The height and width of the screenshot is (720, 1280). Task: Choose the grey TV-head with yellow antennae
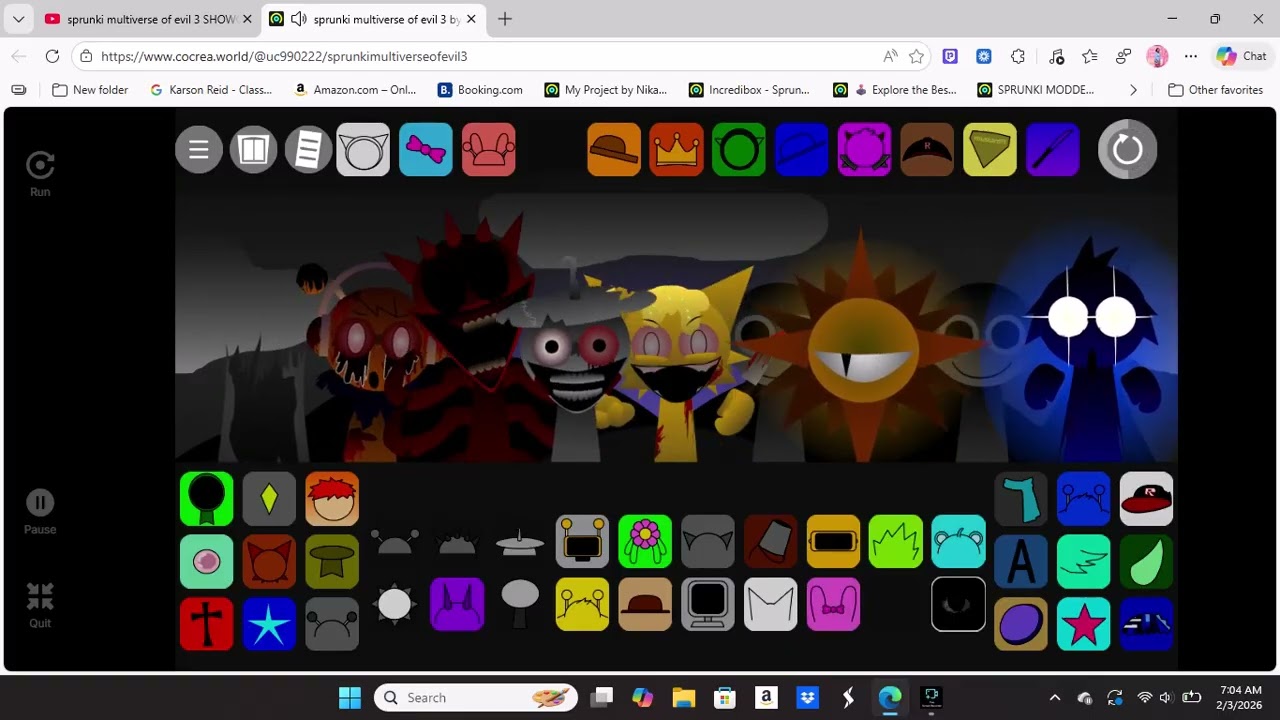(x=582, y=541)
